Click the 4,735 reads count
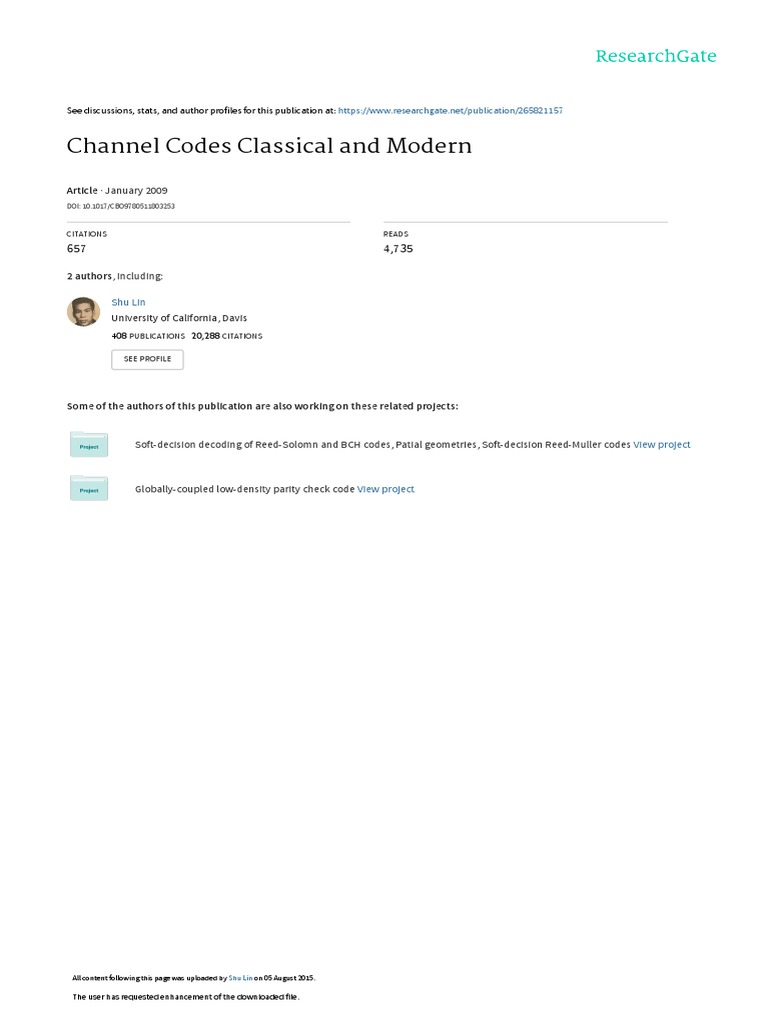 click(398, 249)
